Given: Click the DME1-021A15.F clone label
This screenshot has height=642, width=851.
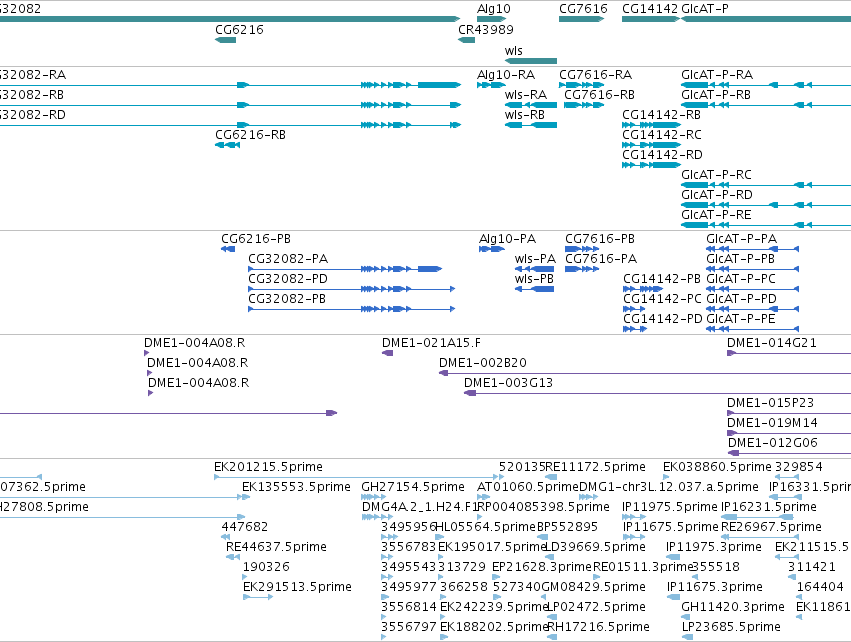Looking at the screenshot, I should (431, 343).
